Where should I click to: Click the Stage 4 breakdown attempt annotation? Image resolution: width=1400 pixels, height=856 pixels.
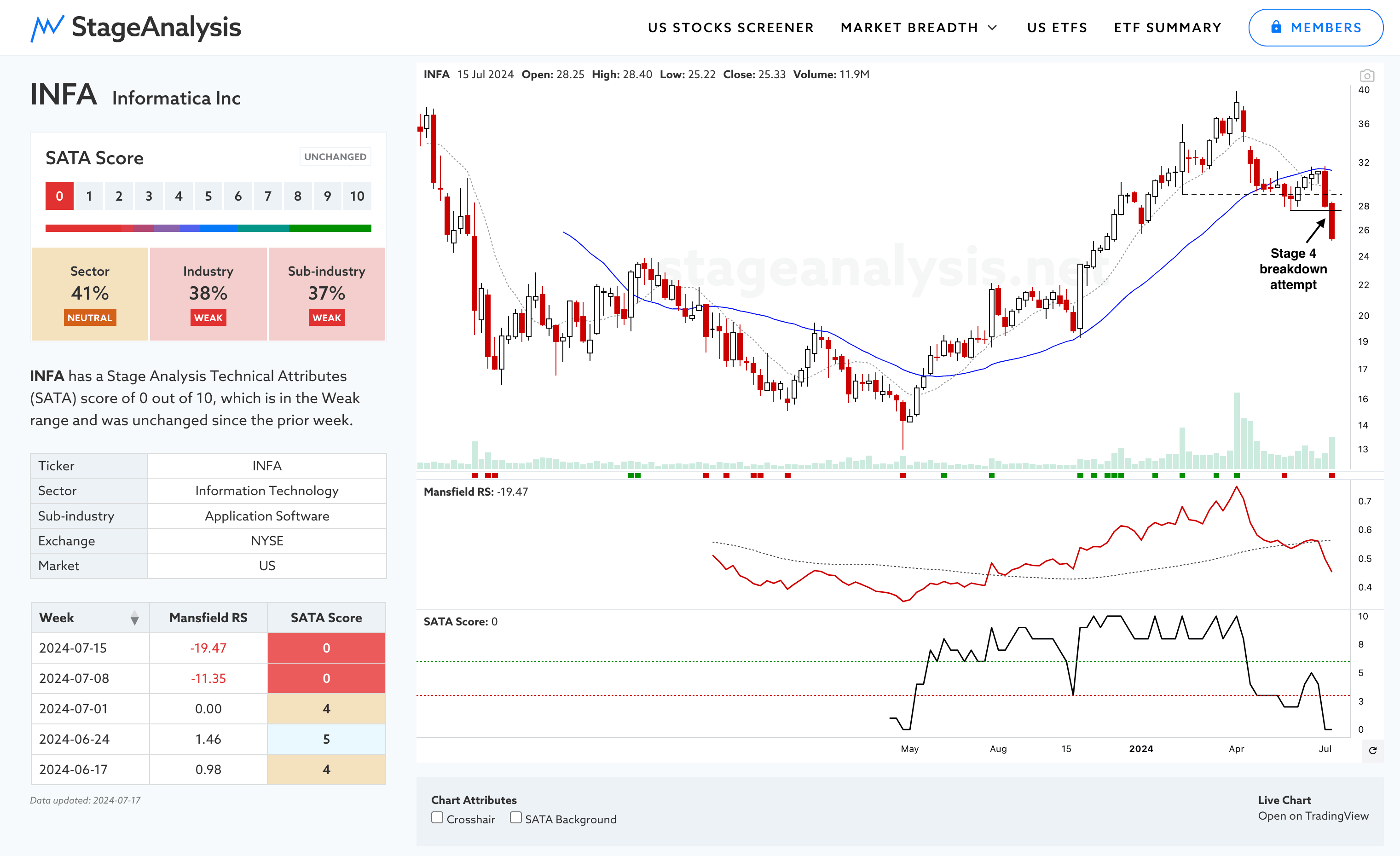[x=1293, y=269]
